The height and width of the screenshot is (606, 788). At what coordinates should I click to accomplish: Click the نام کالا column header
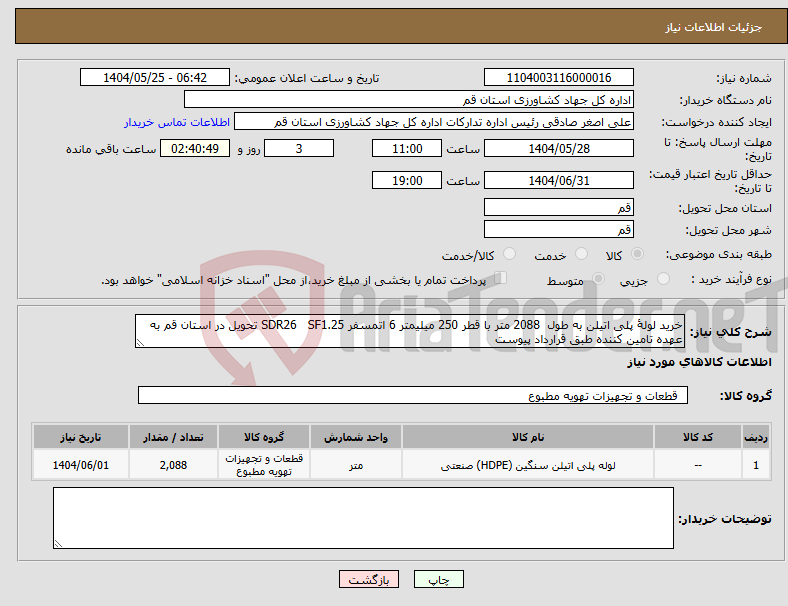[528, 437]
